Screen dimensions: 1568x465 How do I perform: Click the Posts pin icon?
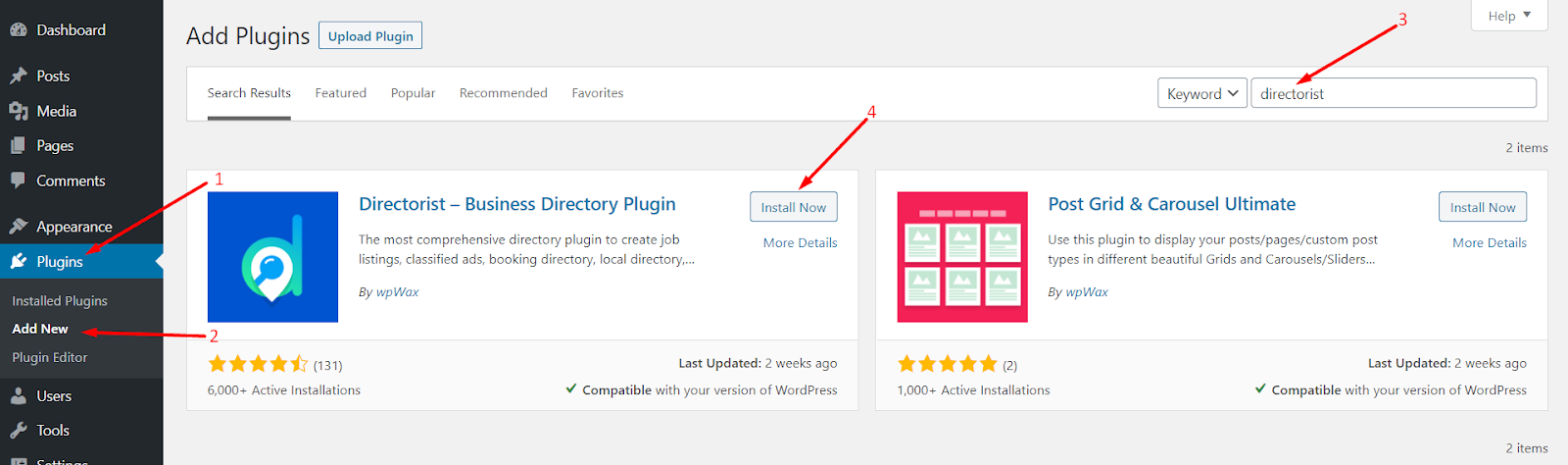[19, 76]
